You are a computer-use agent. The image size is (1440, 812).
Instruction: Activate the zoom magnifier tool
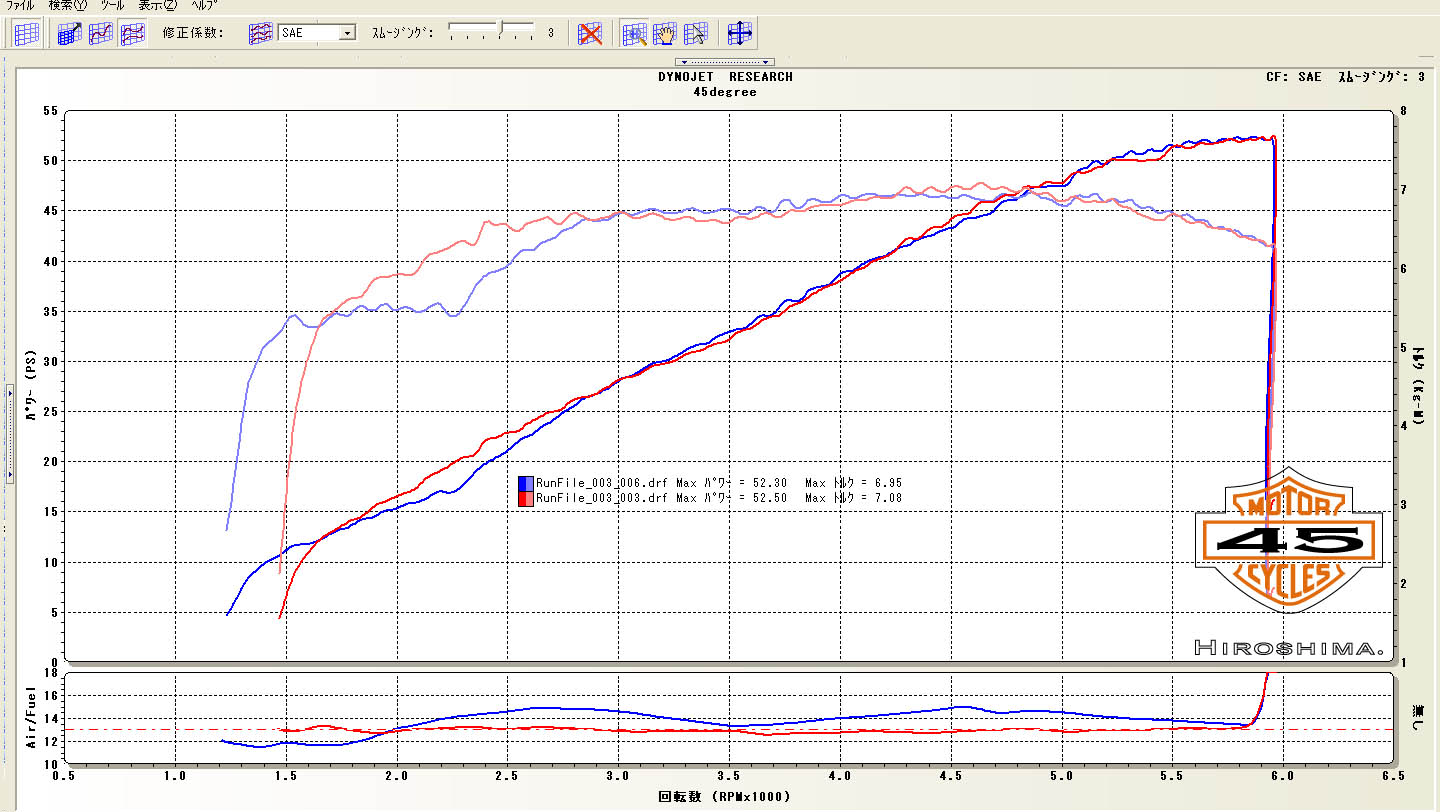[x=635, y=33]
